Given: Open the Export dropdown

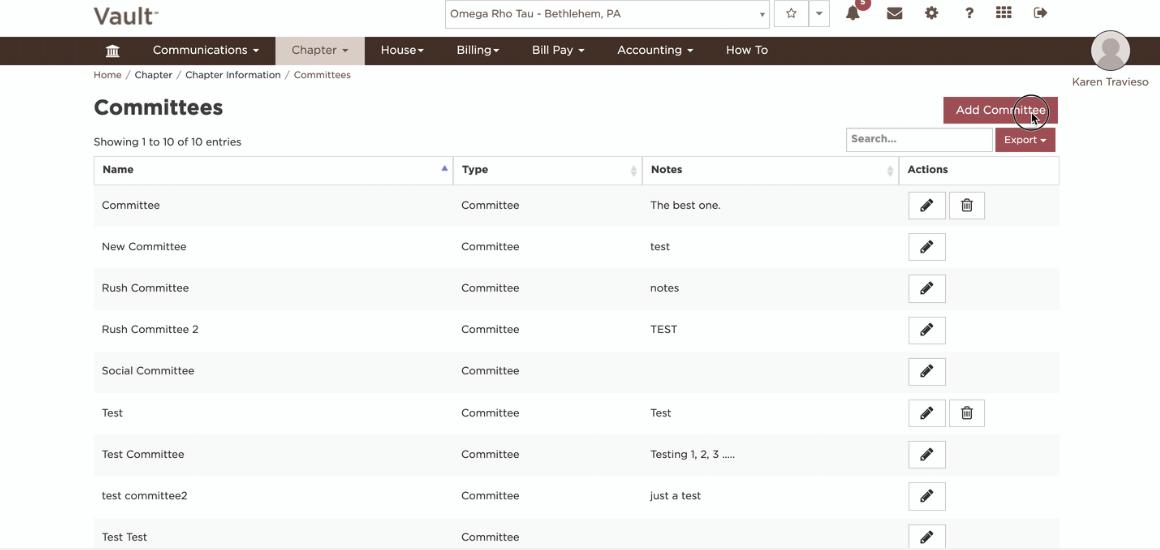Looking at the screenshot, I should coord(1025,140).
